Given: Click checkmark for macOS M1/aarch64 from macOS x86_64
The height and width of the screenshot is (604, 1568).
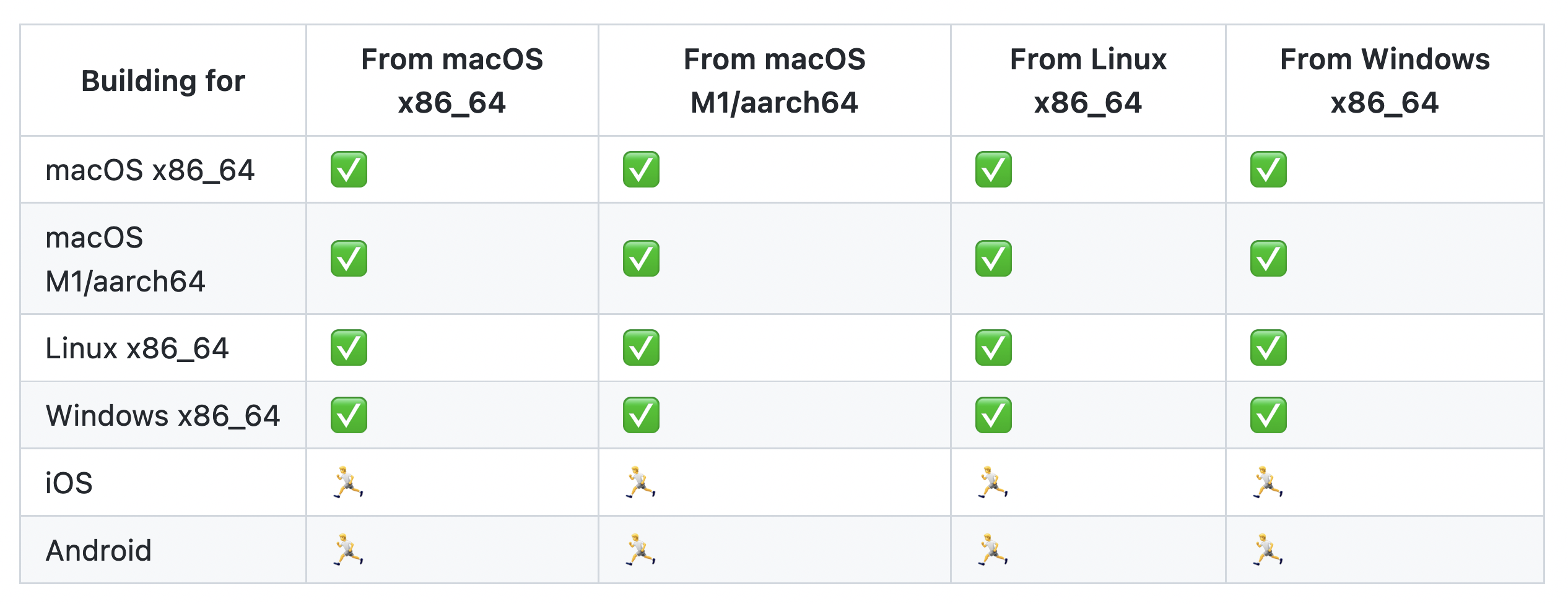Looking at the screenshot, I should click(x=349, y=259).
